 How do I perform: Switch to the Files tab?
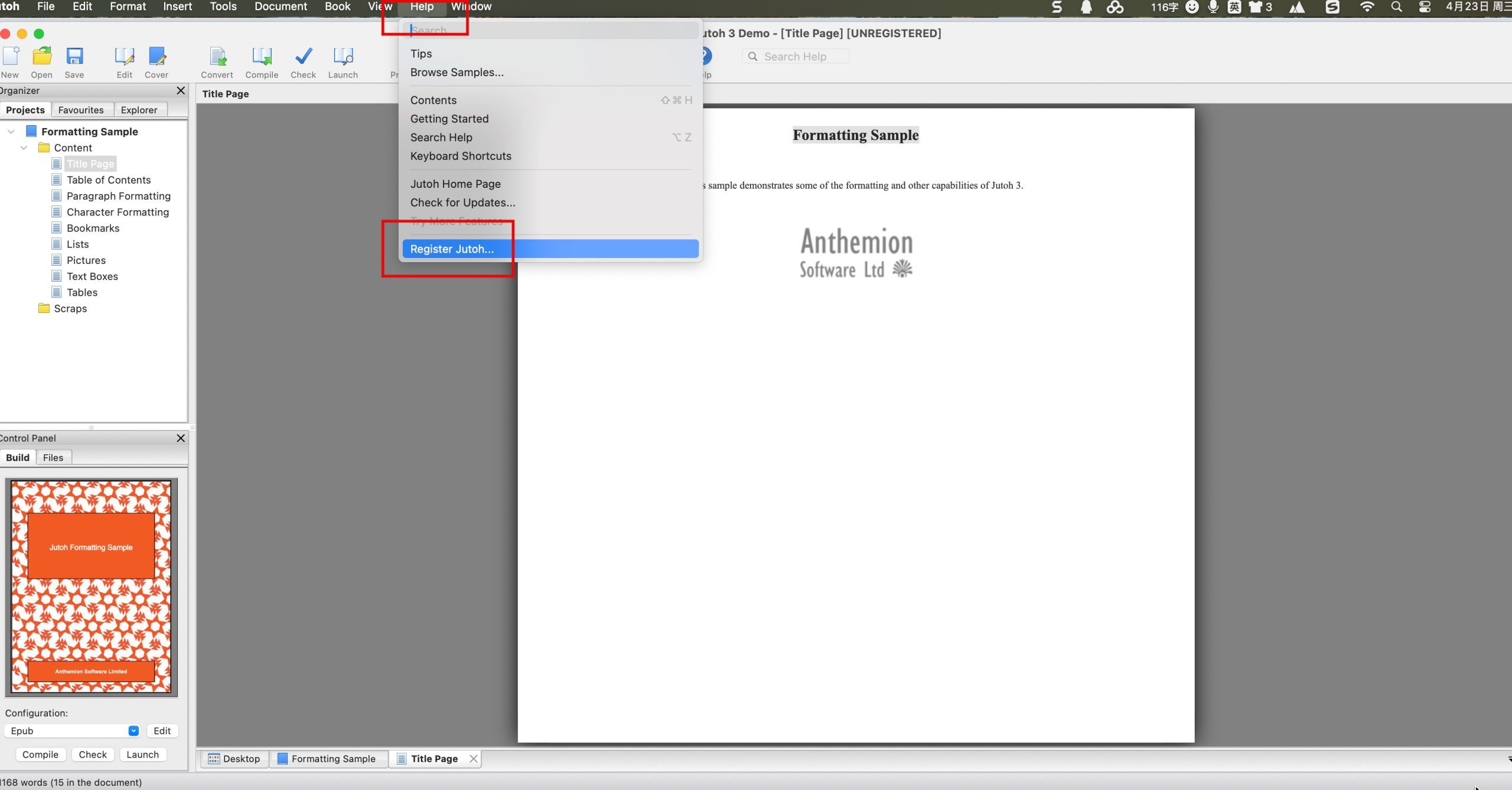53,458
